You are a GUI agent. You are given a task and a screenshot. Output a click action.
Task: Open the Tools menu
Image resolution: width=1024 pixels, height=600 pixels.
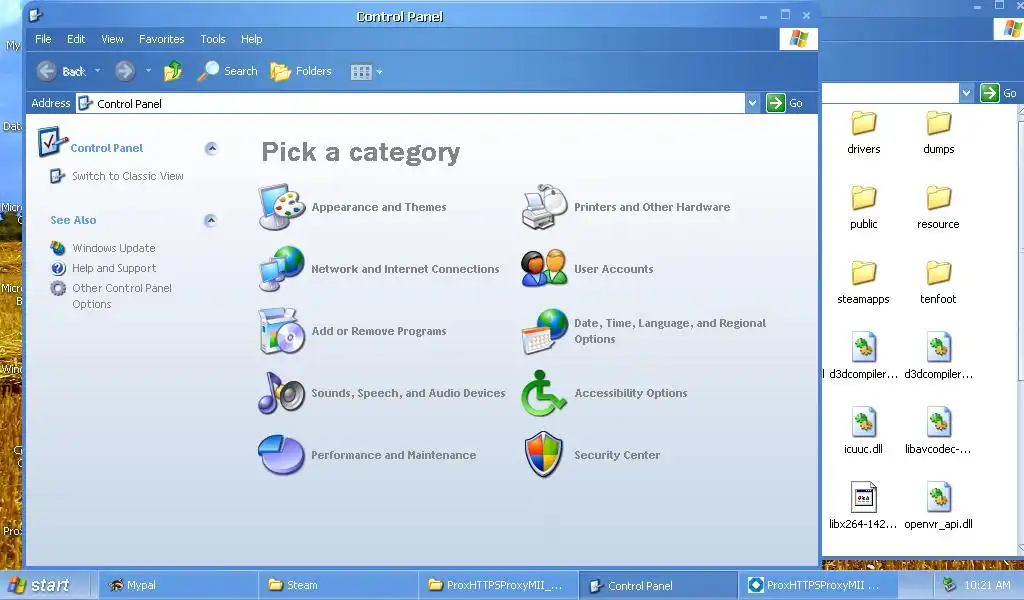pos(213,39)
